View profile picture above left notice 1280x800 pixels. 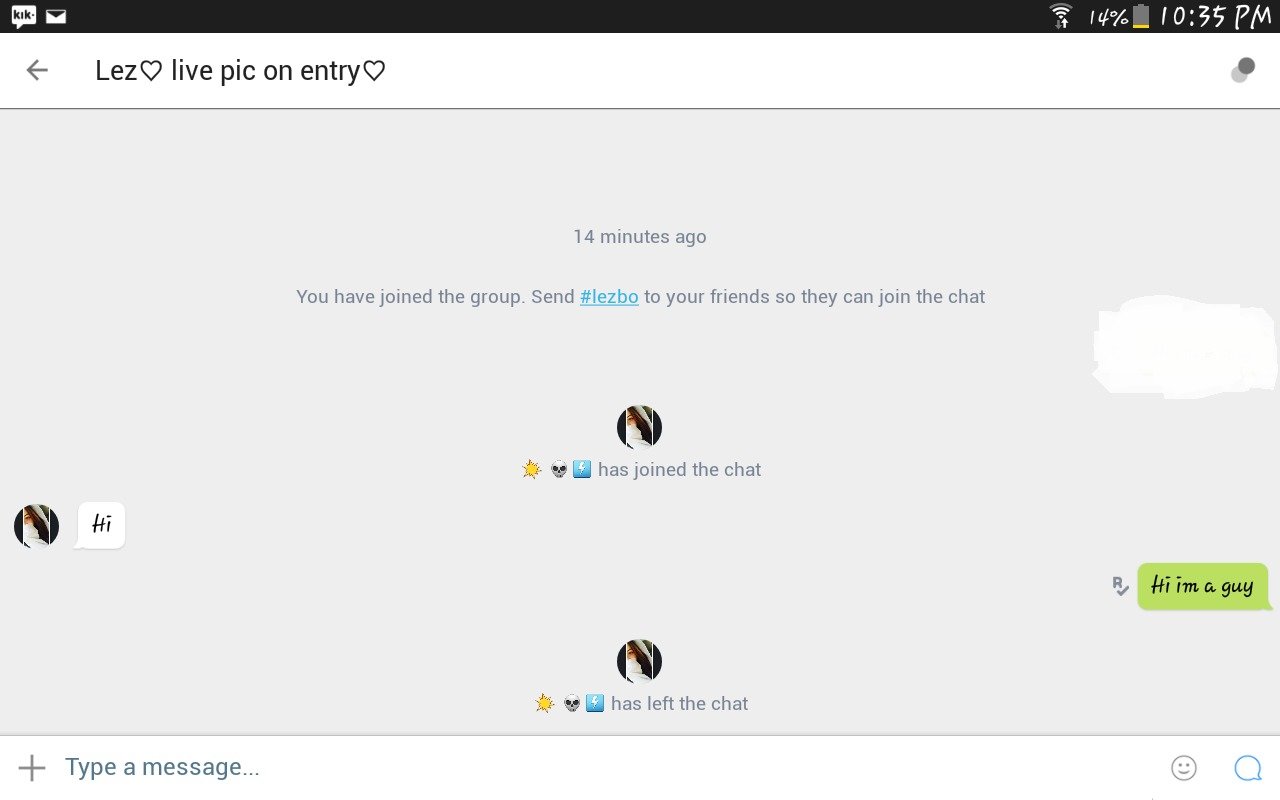click(x=639, y=662)
